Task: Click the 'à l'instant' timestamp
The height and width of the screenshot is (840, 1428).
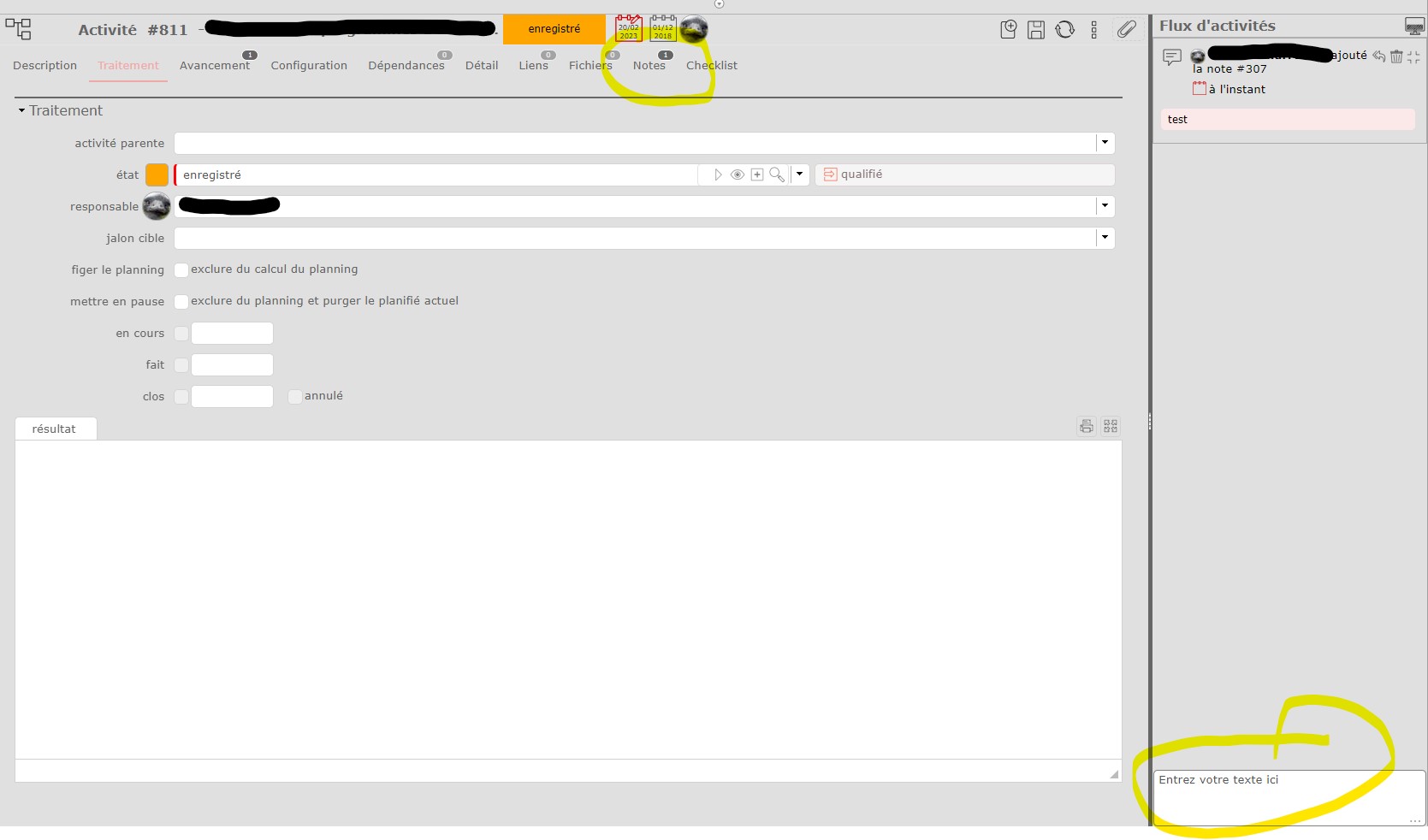Action: tap(1237, 89)
